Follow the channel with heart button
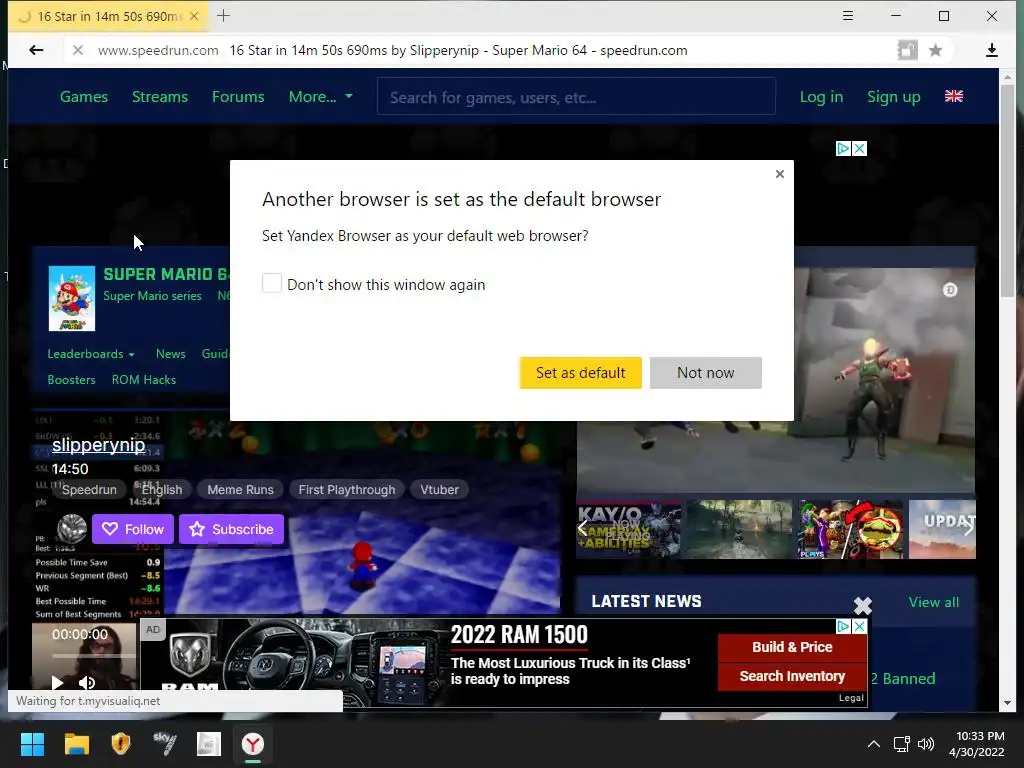 133,529
